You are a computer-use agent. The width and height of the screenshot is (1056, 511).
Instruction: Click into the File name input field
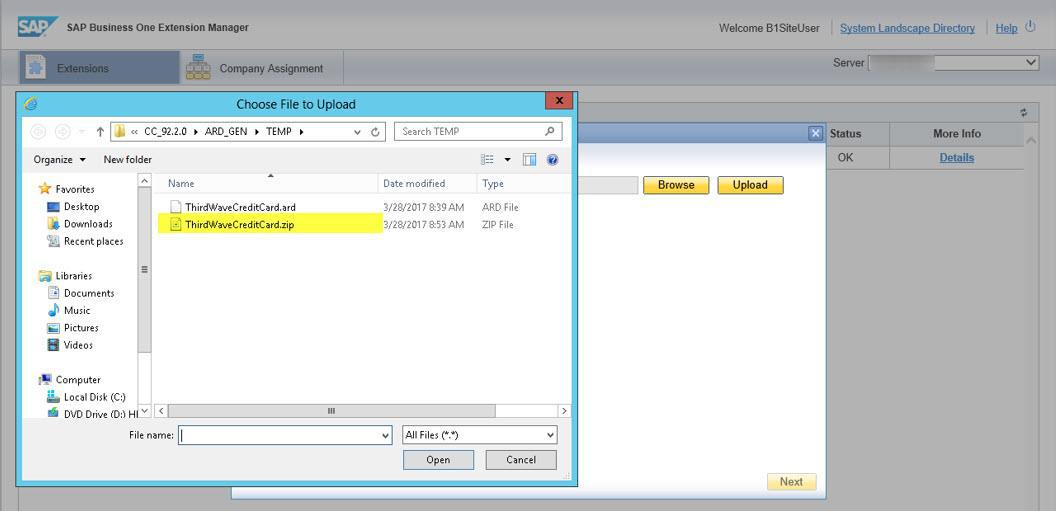pos(285,436)
